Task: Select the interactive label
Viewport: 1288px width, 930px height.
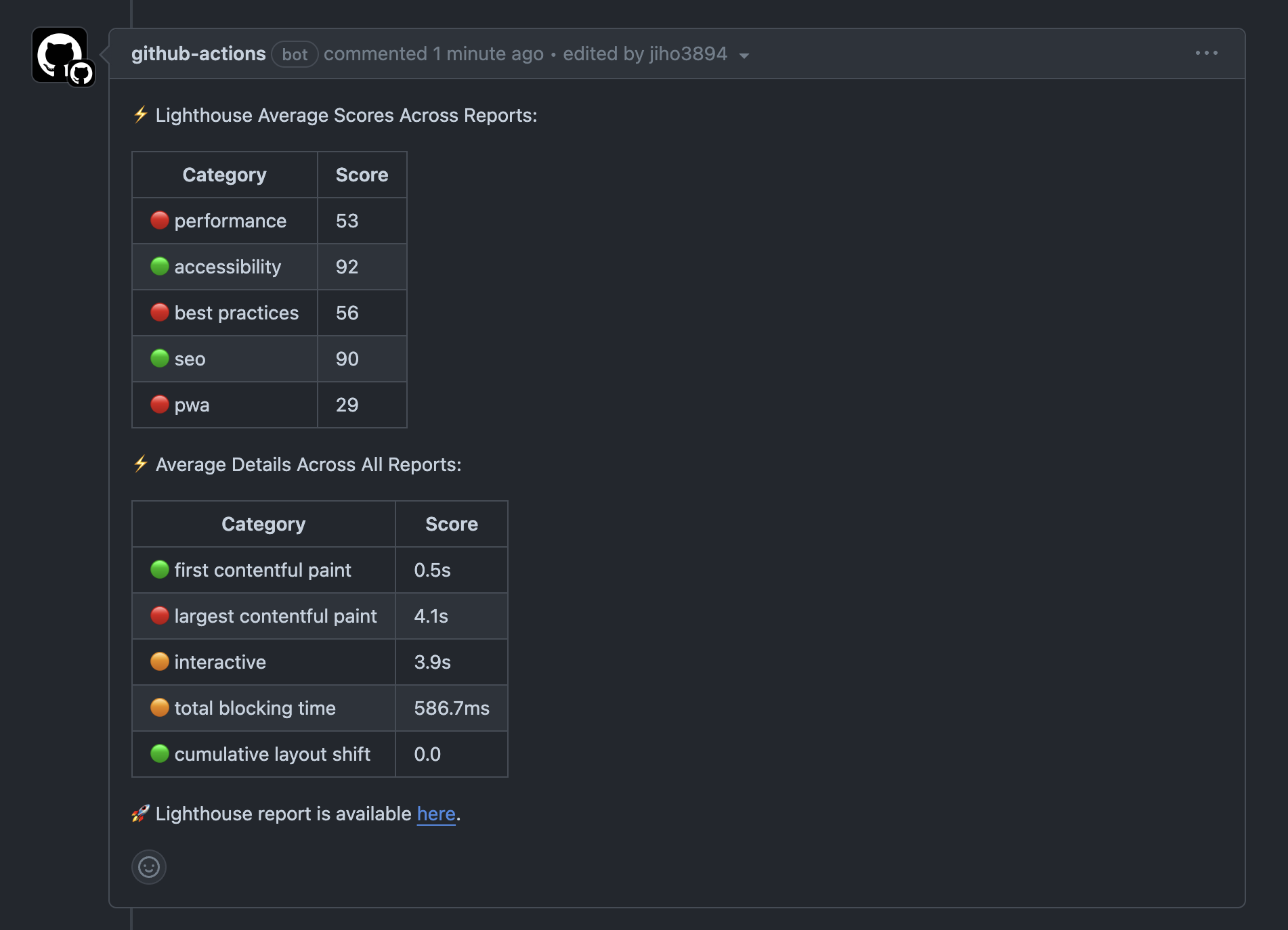Action: pyautogui.click(x=220, y=662)
